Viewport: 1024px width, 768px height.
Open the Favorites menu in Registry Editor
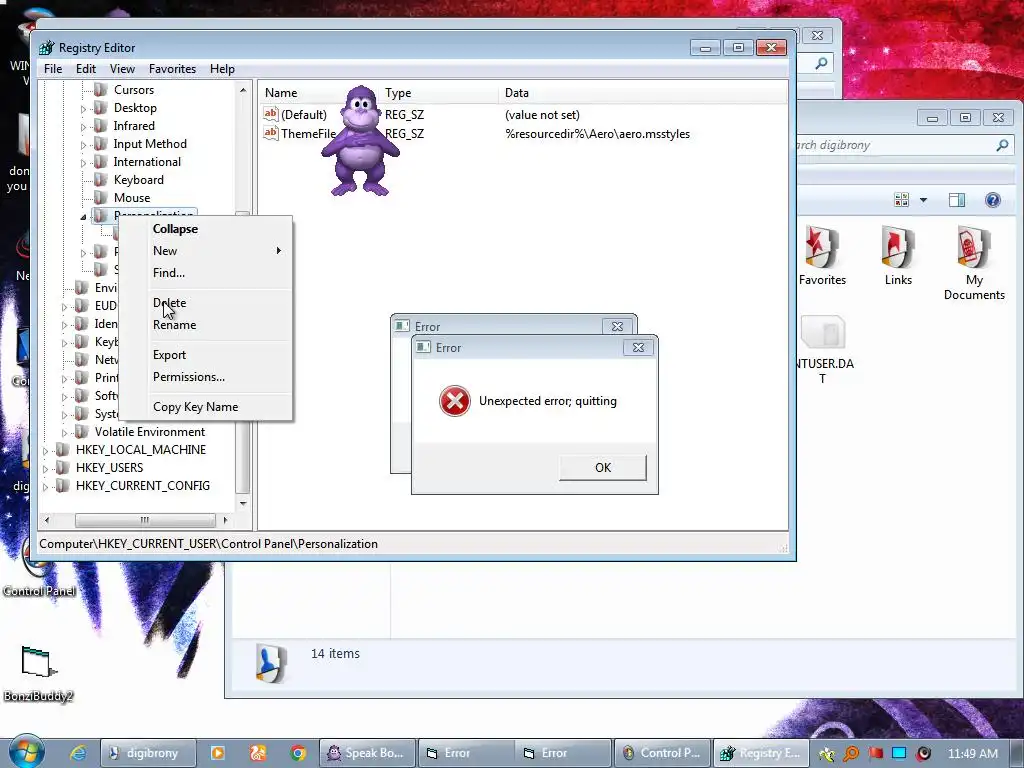[x=172, y=69]
